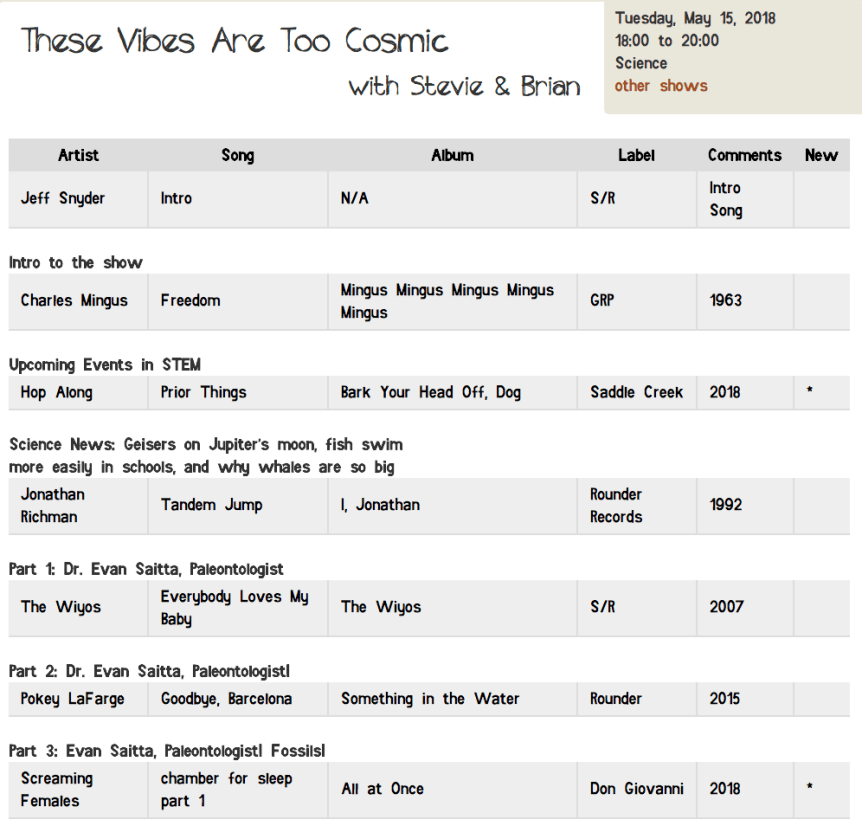862x826 pixels.
Task: Select the Label column header
Action: tap(636, 155)
